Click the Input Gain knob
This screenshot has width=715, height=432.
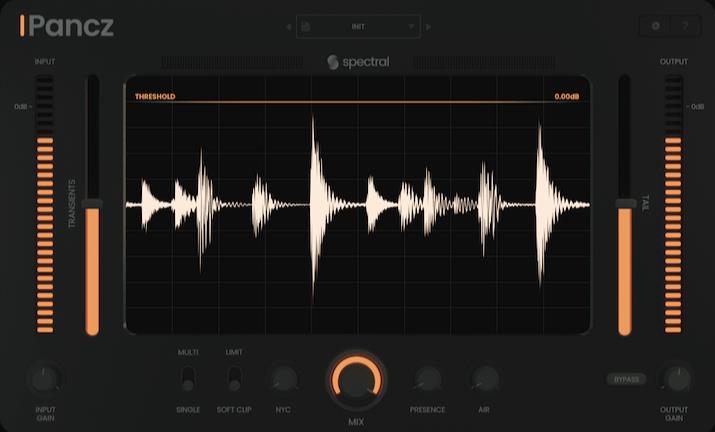(x=45, y=379)
